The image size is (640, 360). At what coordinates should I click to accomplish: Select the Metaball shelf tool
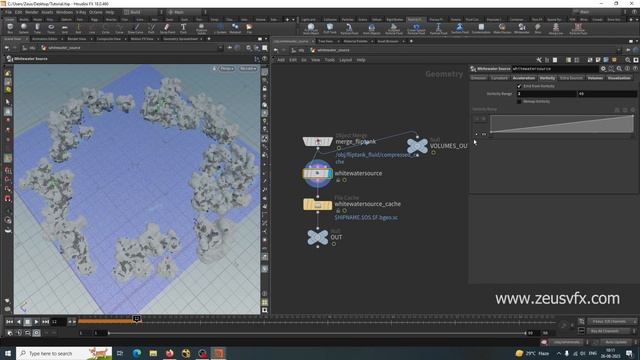pyautogui.click(x=235, y=28)
